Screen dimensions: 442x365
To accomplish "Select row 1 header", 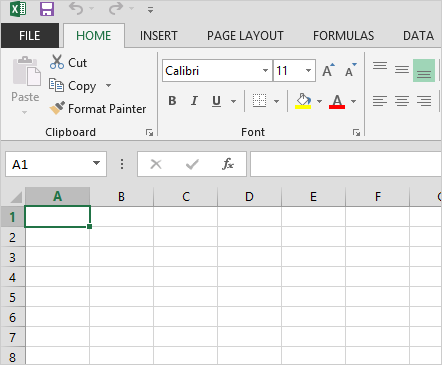I will pos(13,217).
